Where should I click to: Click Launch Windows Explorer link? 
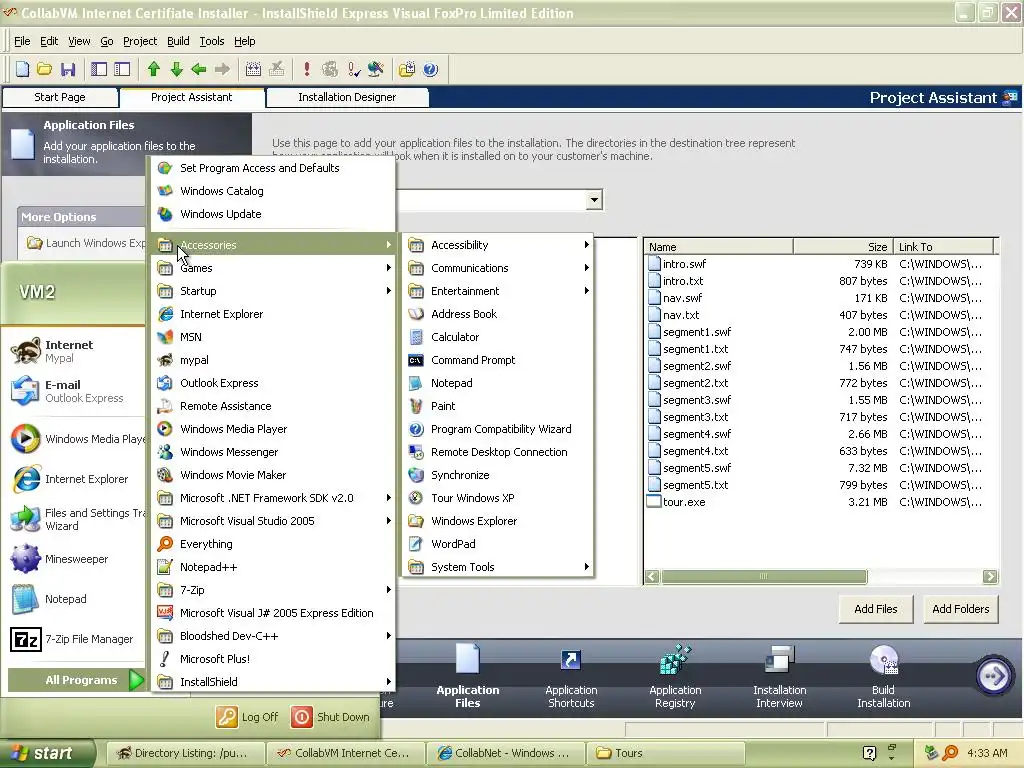tap(86, 243)
